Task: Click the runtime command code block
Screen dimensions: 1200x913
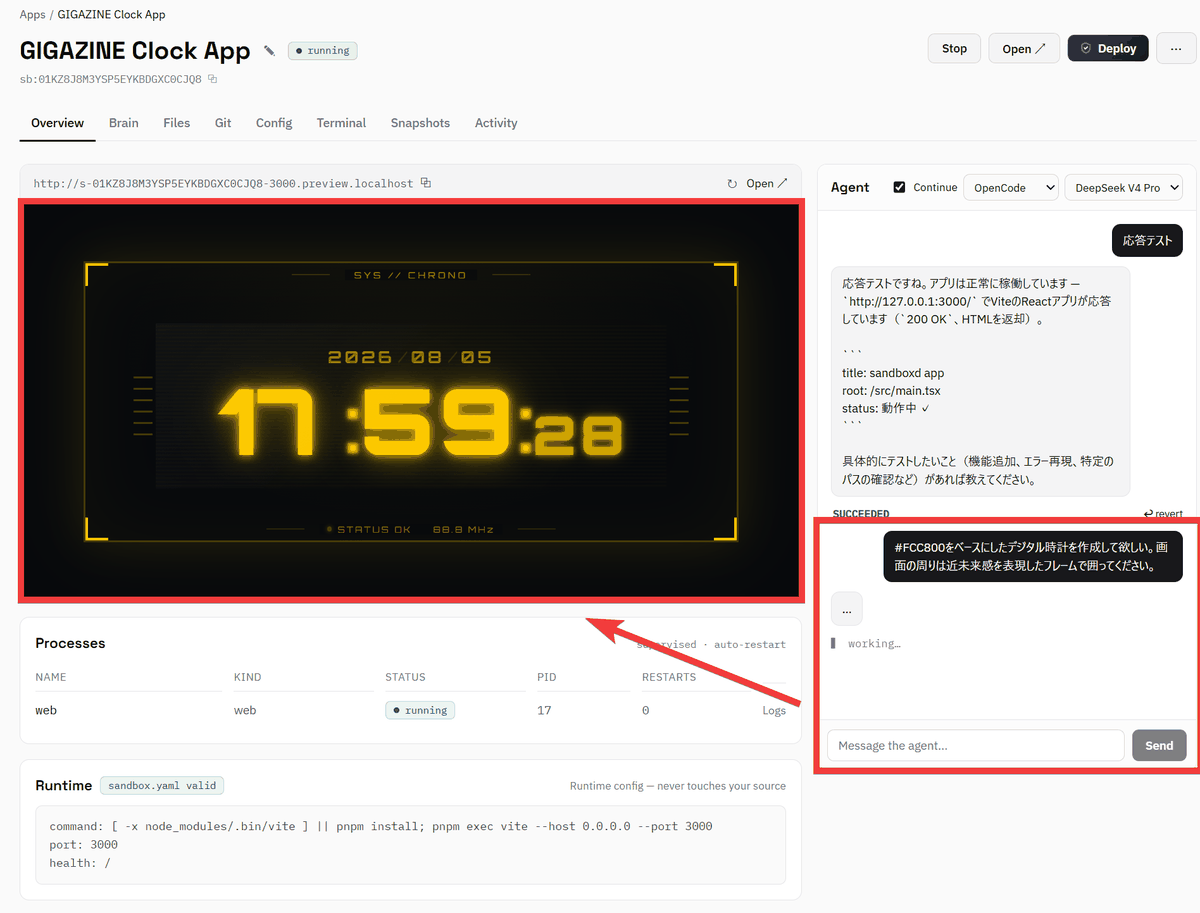Action: click(x=410, y=845)
